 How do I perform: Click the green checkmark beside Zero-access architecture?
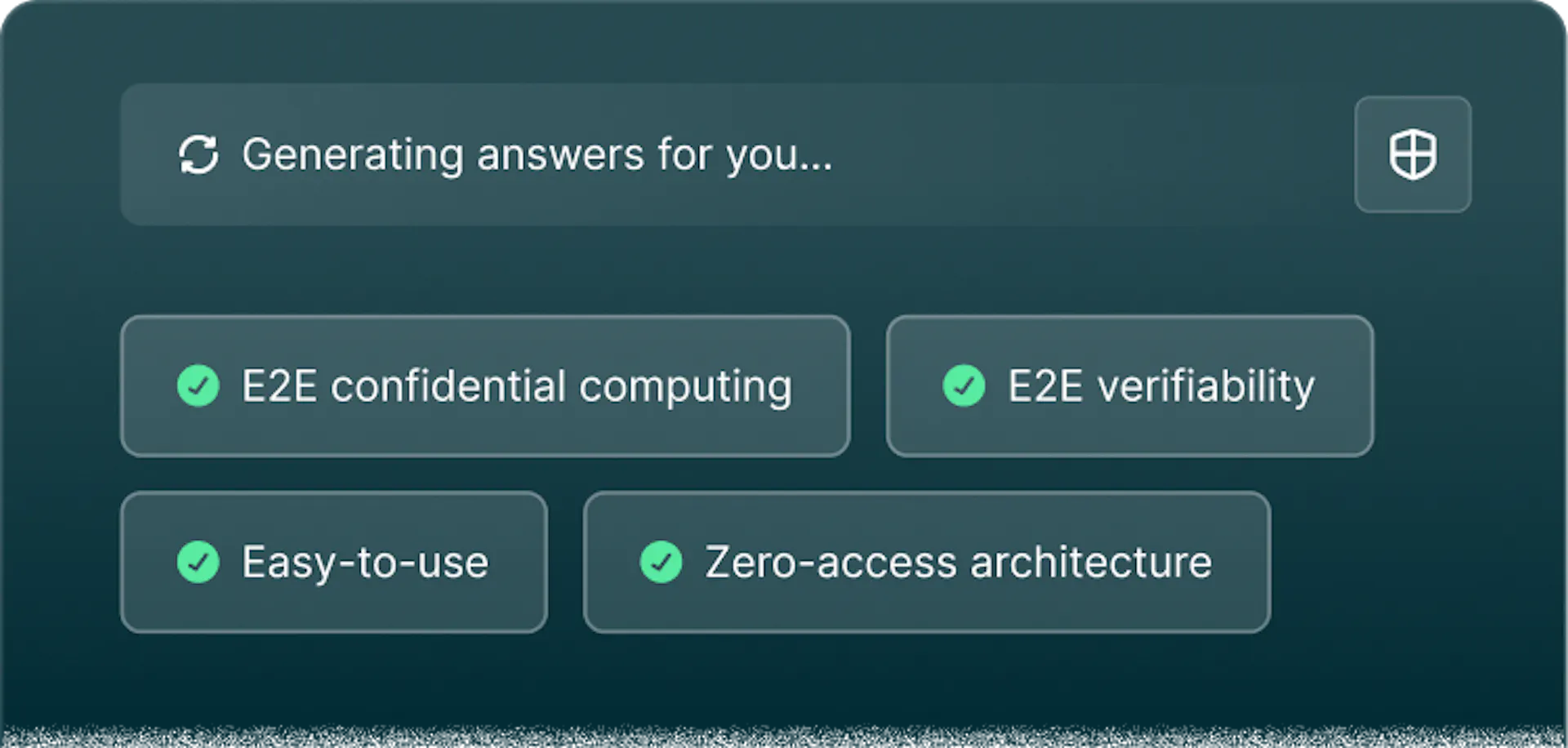click(661, 562)
